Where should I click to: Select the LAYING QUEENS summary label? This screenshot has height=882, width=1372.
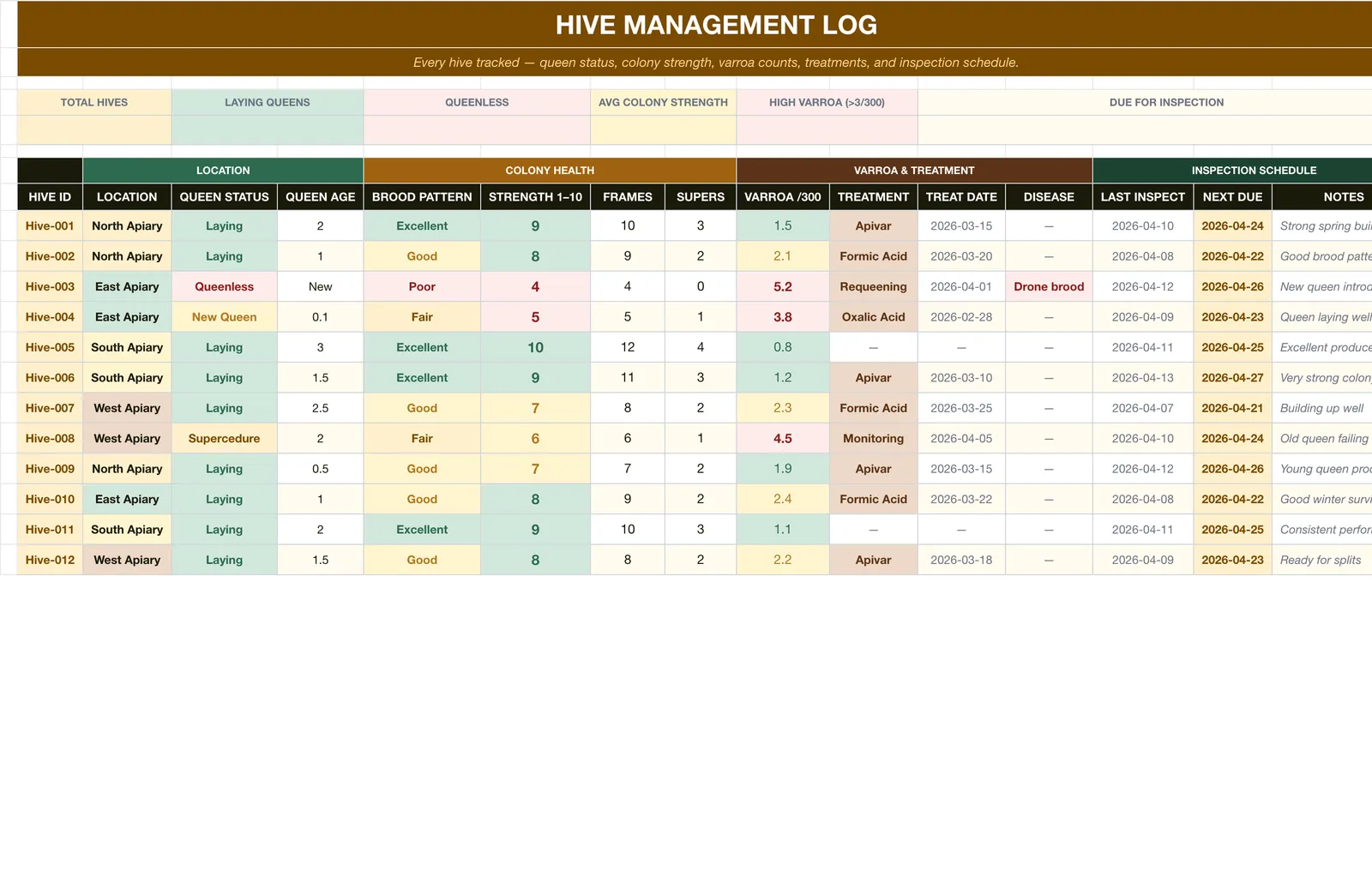(268, 102)
